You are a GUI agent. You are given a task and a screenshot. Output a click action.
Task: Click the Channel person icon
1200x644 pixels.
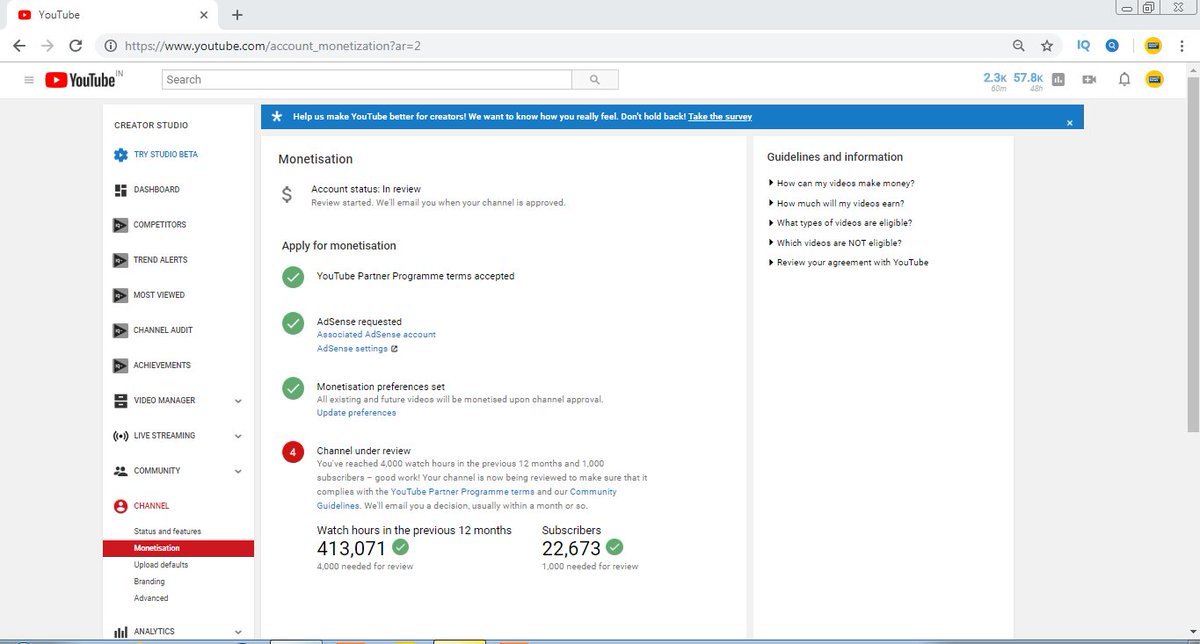(120, 506)
